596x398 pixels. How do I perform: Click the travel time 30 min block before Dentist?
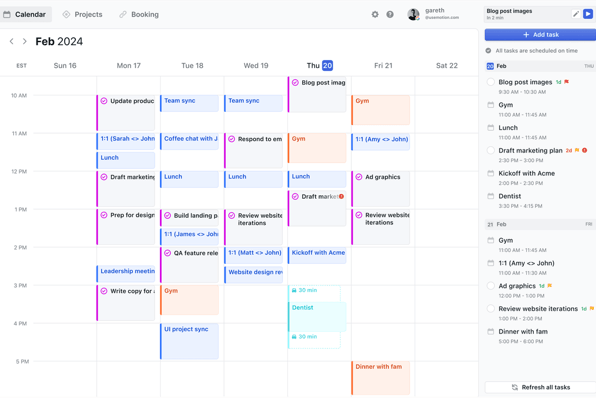point(314,293)
